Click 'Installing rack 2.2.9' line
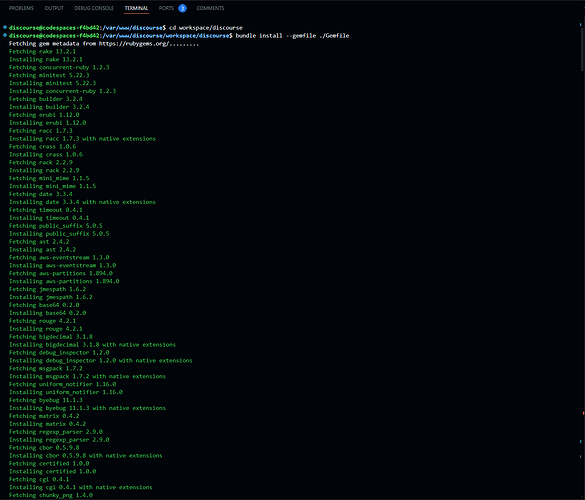 44,171
